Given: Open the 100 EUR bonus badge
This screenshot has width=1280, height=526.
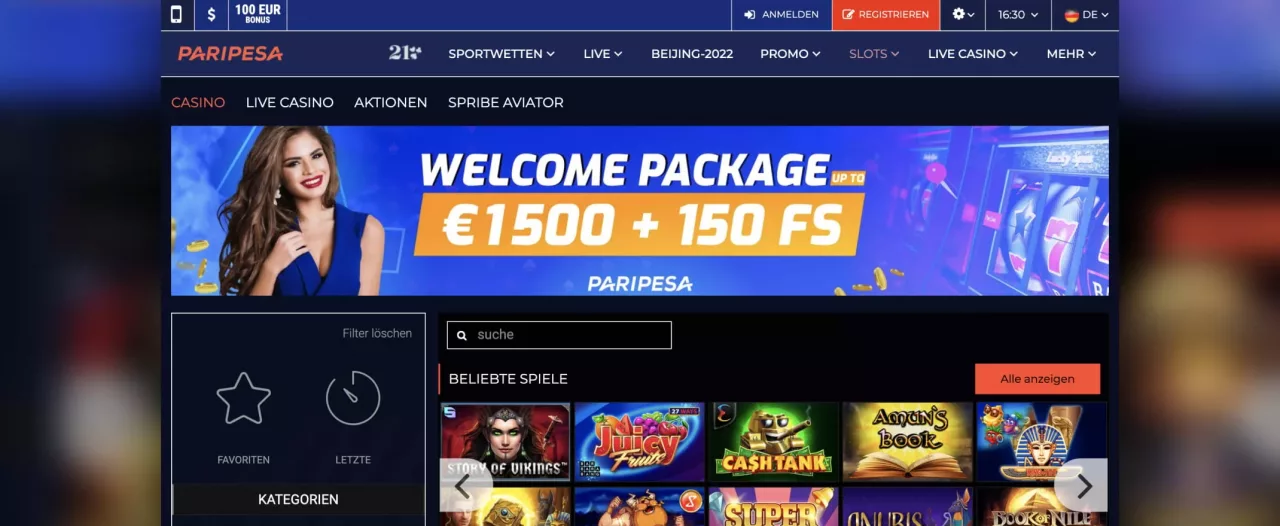Looking at the screenshot, I should coord(258,15).
